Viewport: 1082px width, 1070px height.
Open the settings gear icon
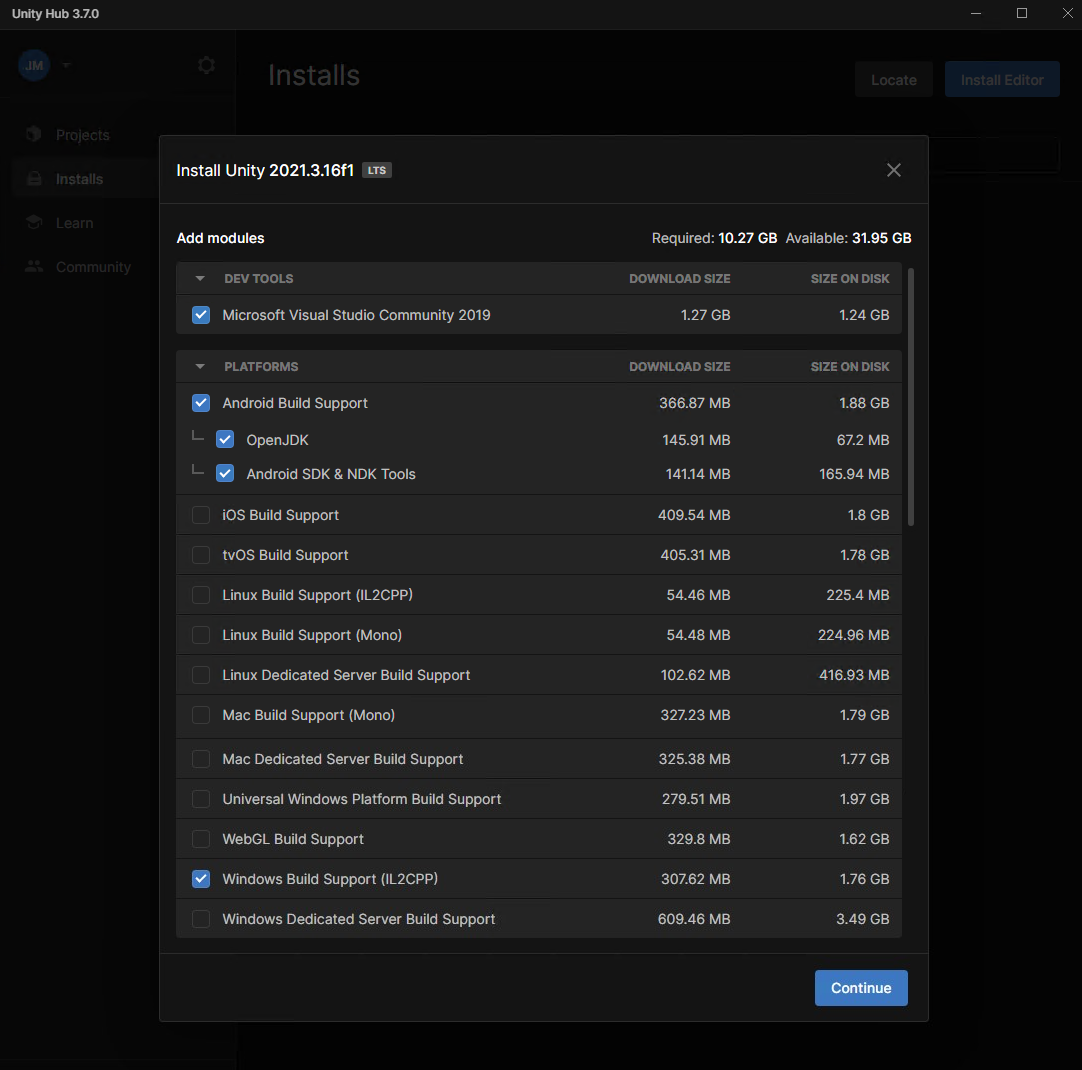click(206, 65)
